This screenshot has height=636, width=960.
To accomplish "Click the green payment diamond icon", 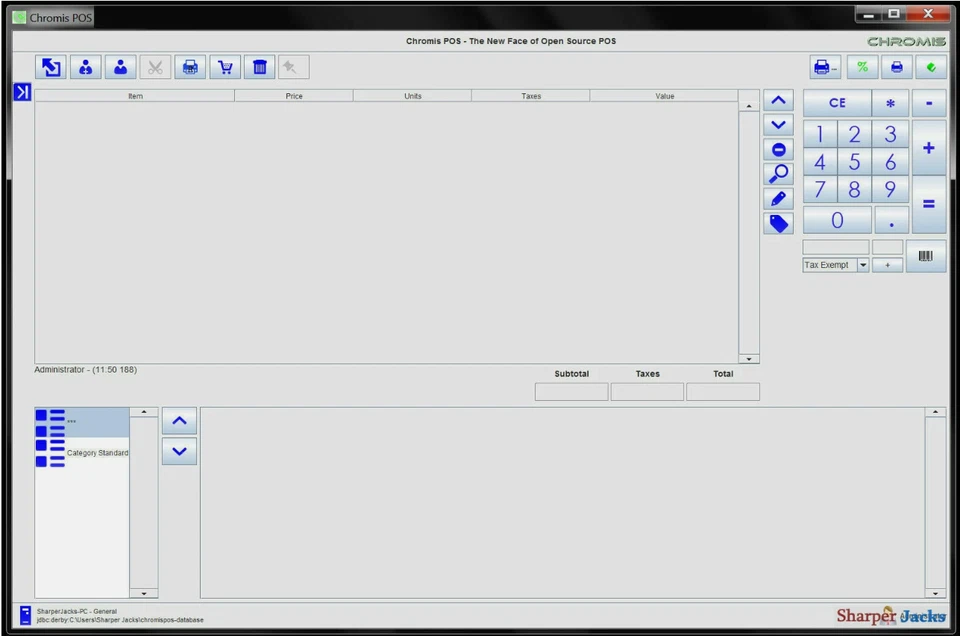I will 929,66.
